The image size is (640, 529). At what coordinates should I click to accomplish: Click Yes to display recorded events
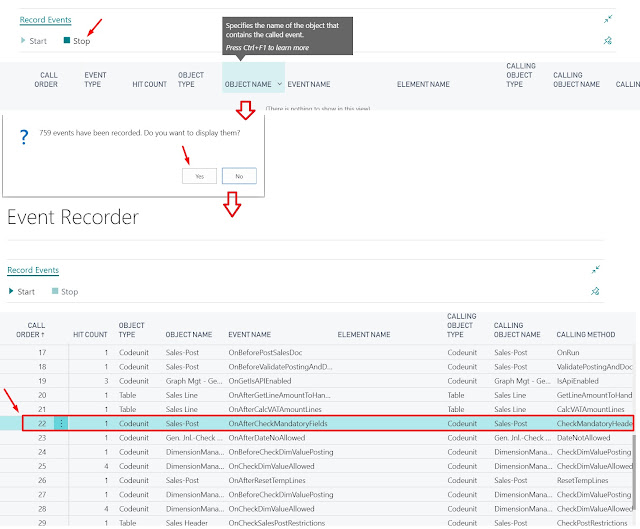[x=199, y=176]
